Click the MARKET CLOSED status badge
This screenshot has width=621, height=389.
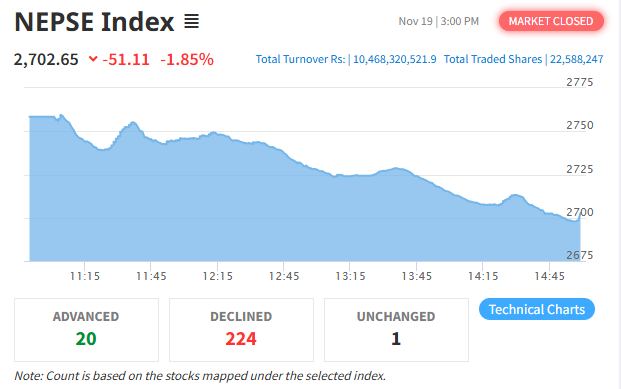tap(551, 21)
